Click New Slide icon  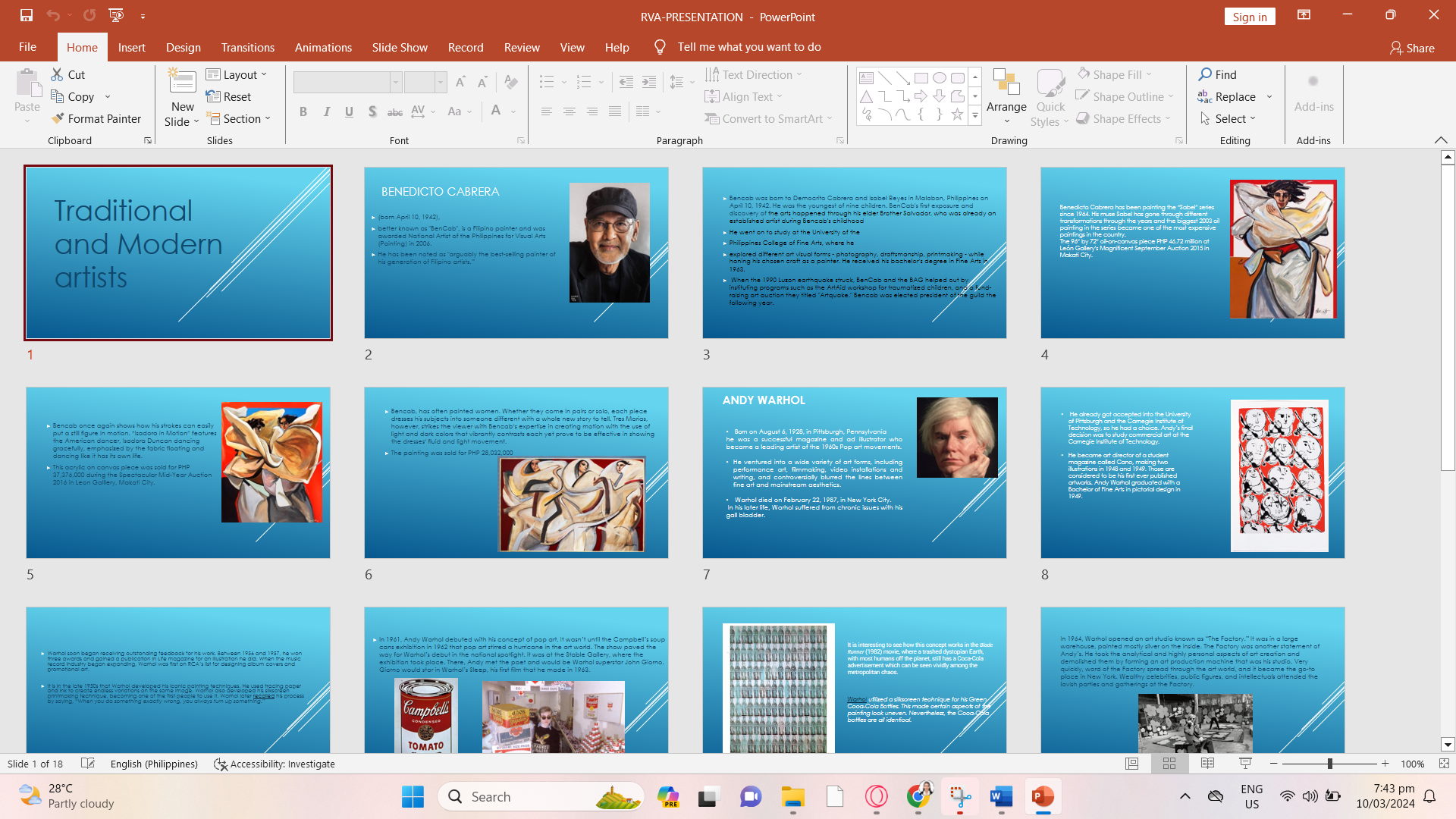coord(182,82)
